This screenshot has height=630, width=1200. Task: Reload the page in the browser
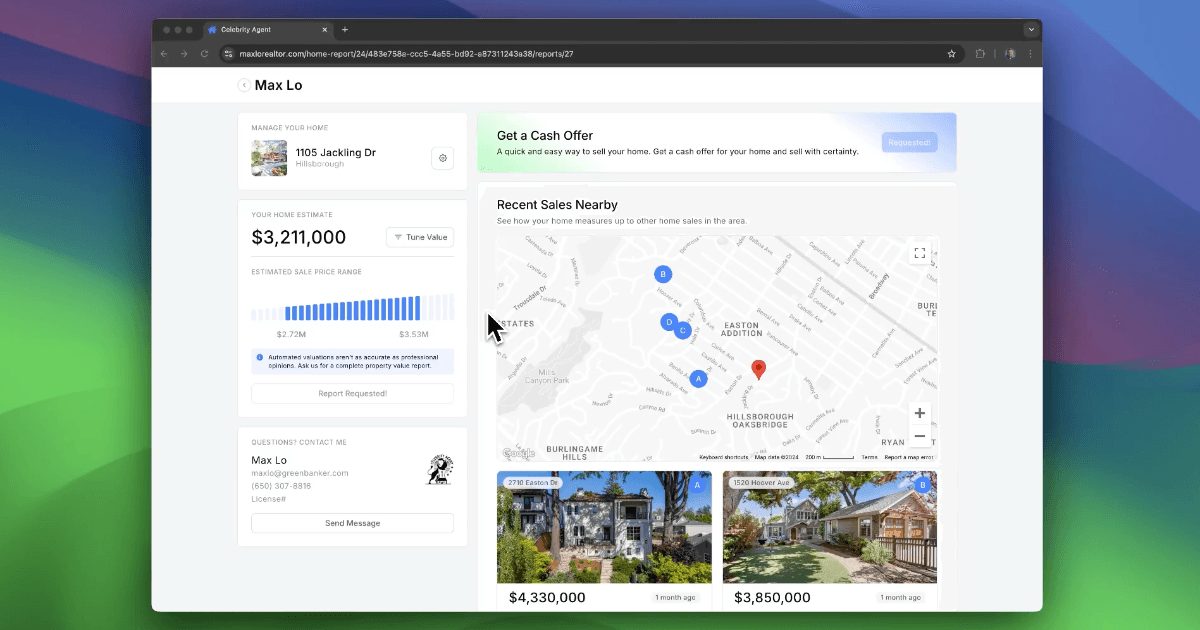205,54
